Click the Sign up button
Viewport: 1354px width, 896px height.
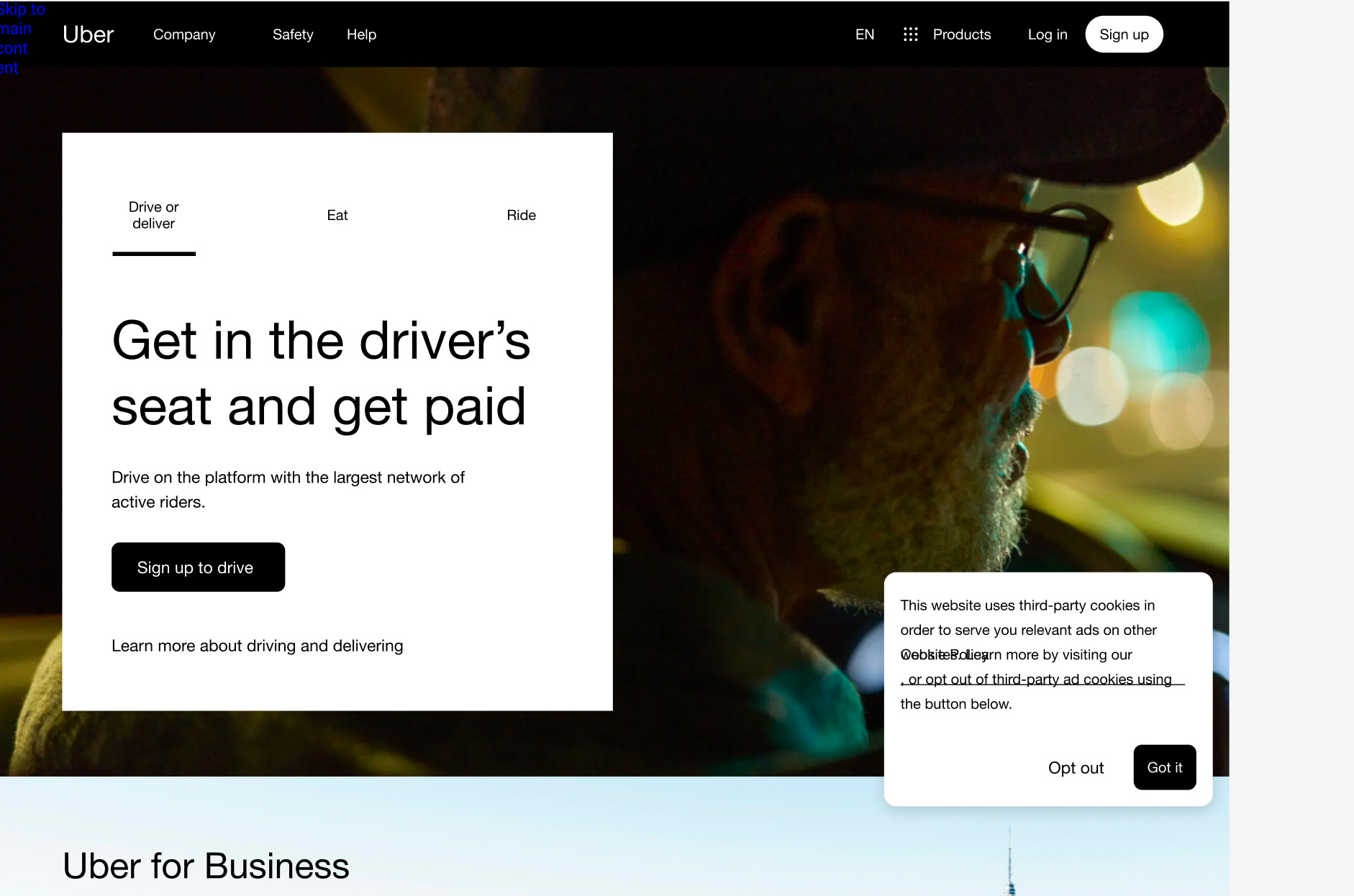click(x=1124, y=34)
